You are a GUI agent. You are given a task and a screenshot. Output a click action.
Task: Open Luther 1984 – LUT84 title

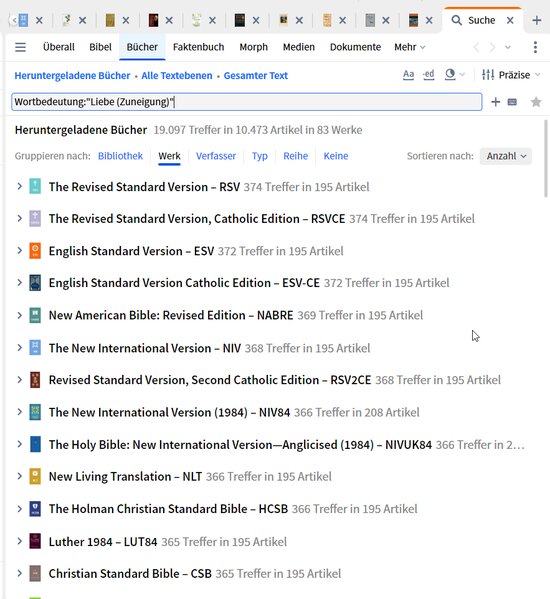[x=103, y=542]
